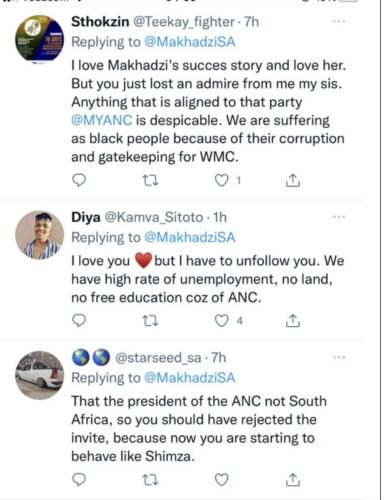Viewport: 384px width, 500px height.
Task: Share Sthokzin's tweet using share icon
Action: click(293, 180)
